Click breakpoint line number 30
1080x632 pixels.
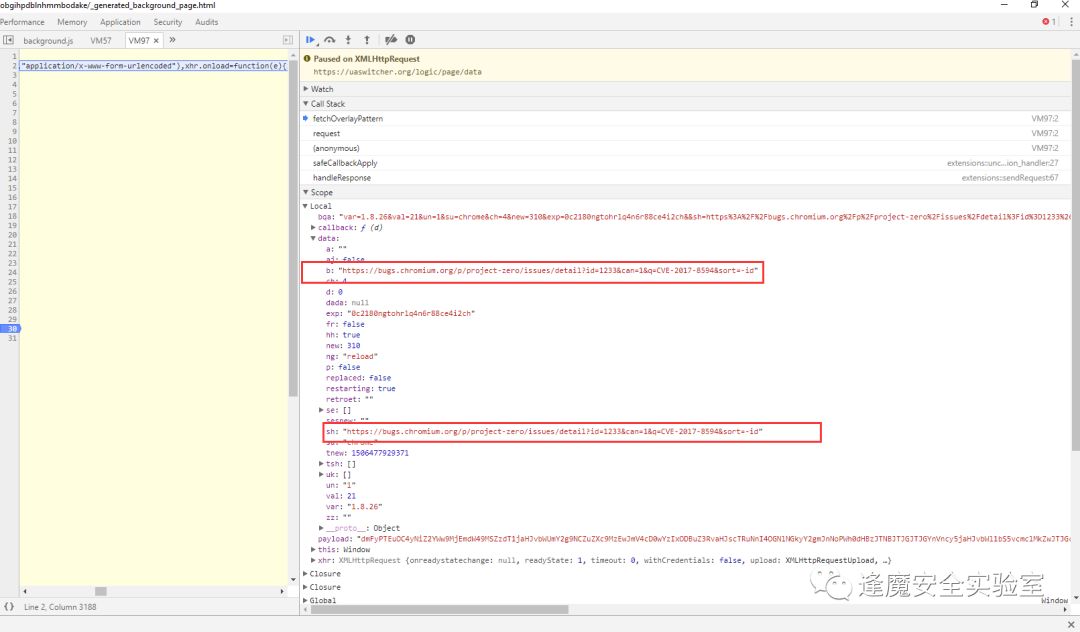point(12,329)
